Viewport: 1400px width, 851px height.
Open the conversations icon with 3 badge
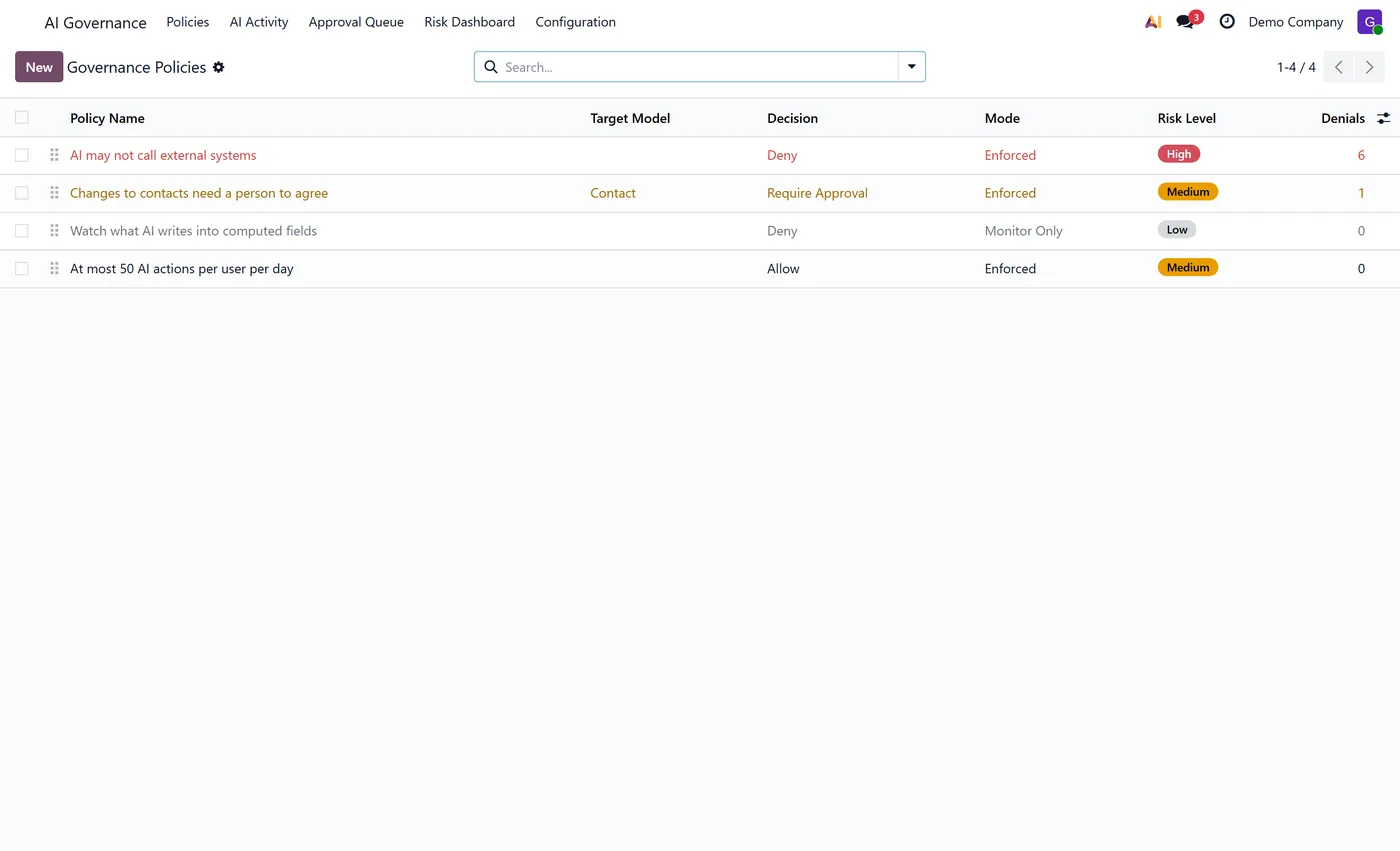(x=1187, y=21)
